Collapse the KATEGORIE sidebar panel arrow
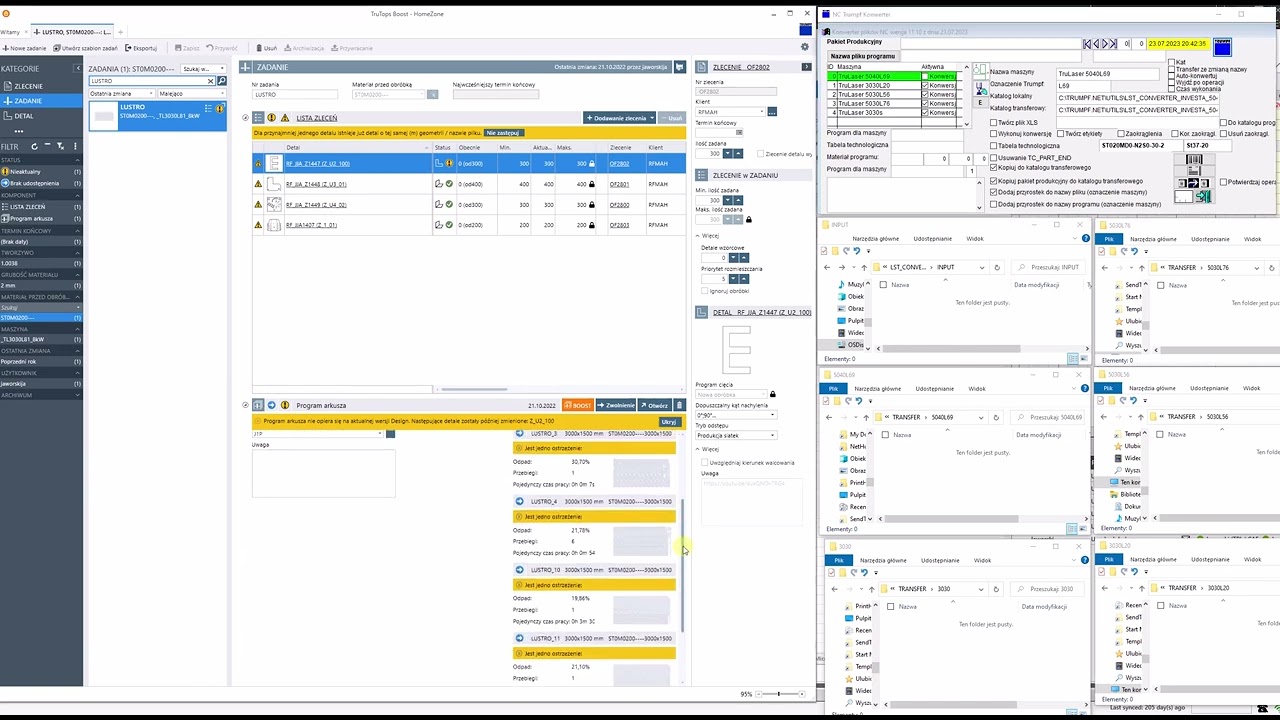 (76, 68)
